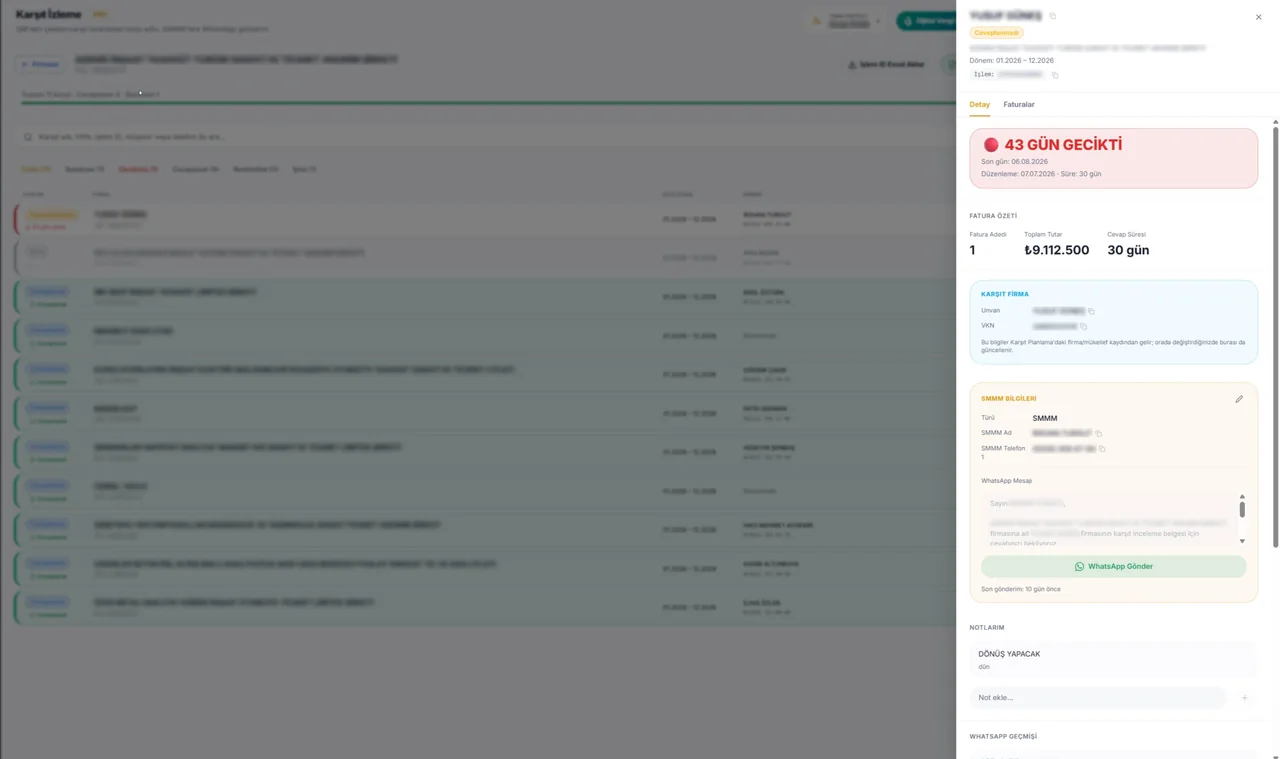
Task: Select the Cevaplanmadı status badge
Action: click(996, 33)
